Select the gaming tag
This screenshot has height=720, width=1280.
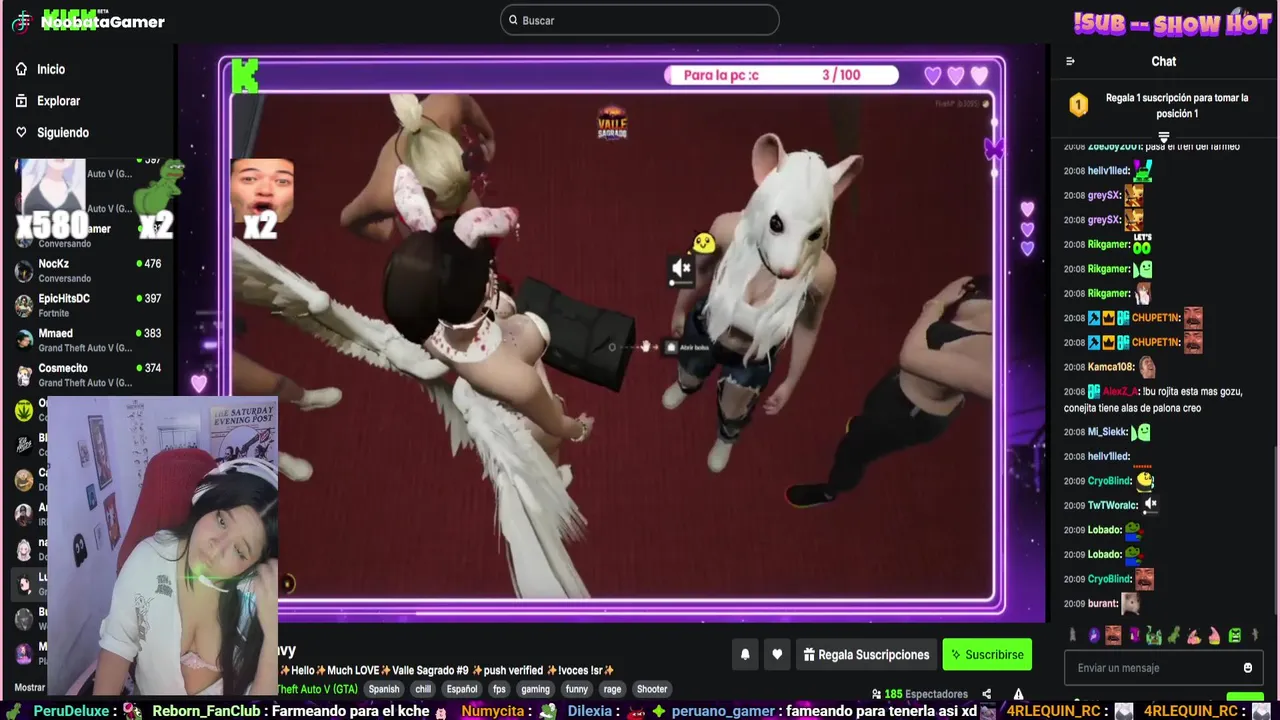535,689
